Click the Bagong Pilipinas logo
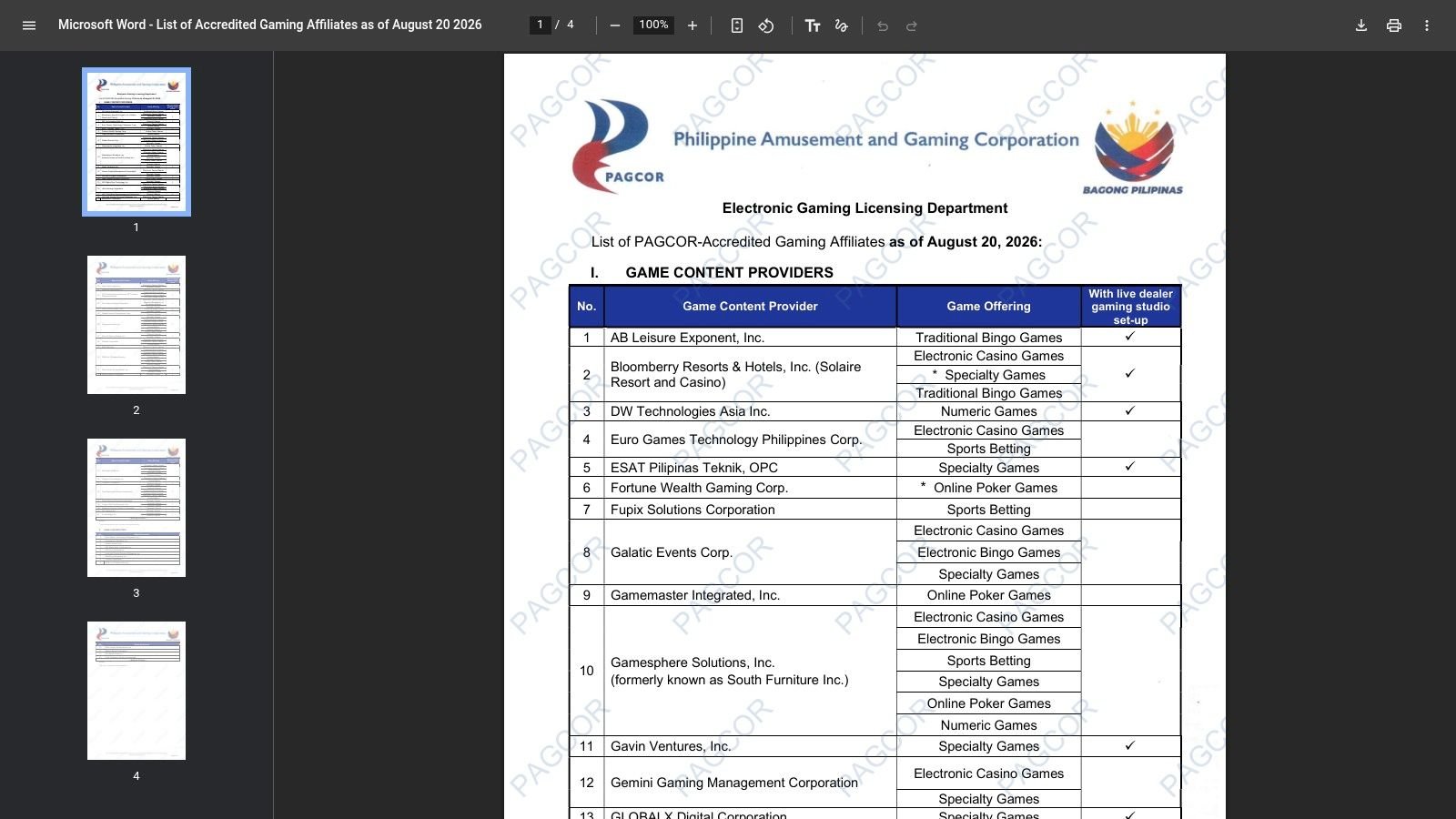Viewport: 1456px width, 819px height. tap(1133, 148)
